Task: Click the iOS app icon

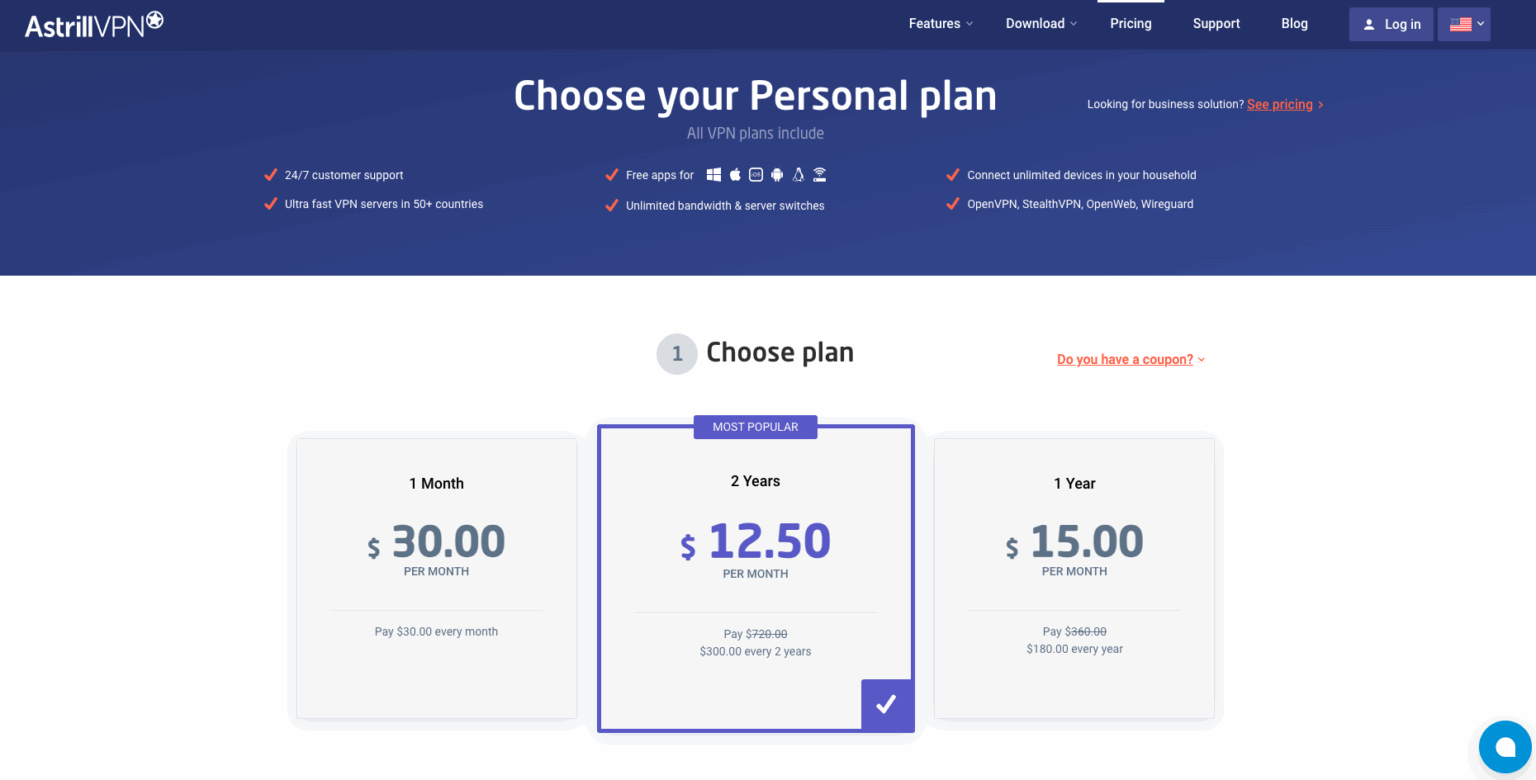Action: click(x=756, y=174)
